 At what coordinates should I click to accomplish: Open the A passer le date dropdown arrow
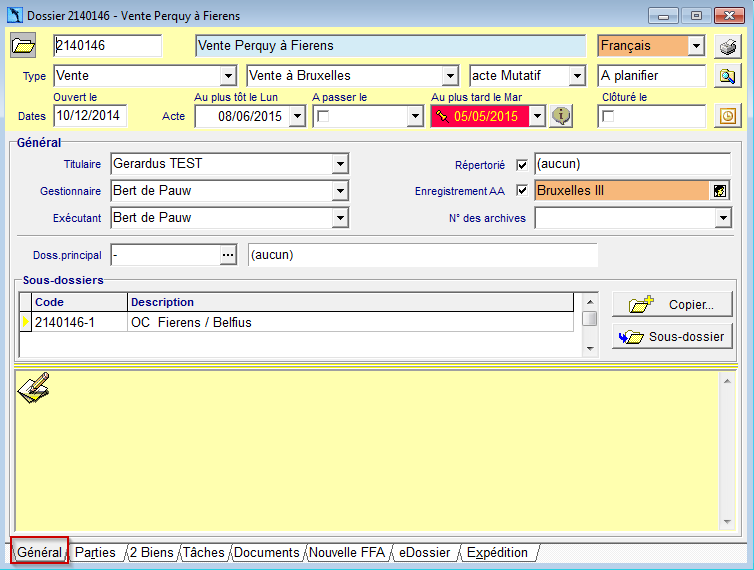click(x=415, y=116)
